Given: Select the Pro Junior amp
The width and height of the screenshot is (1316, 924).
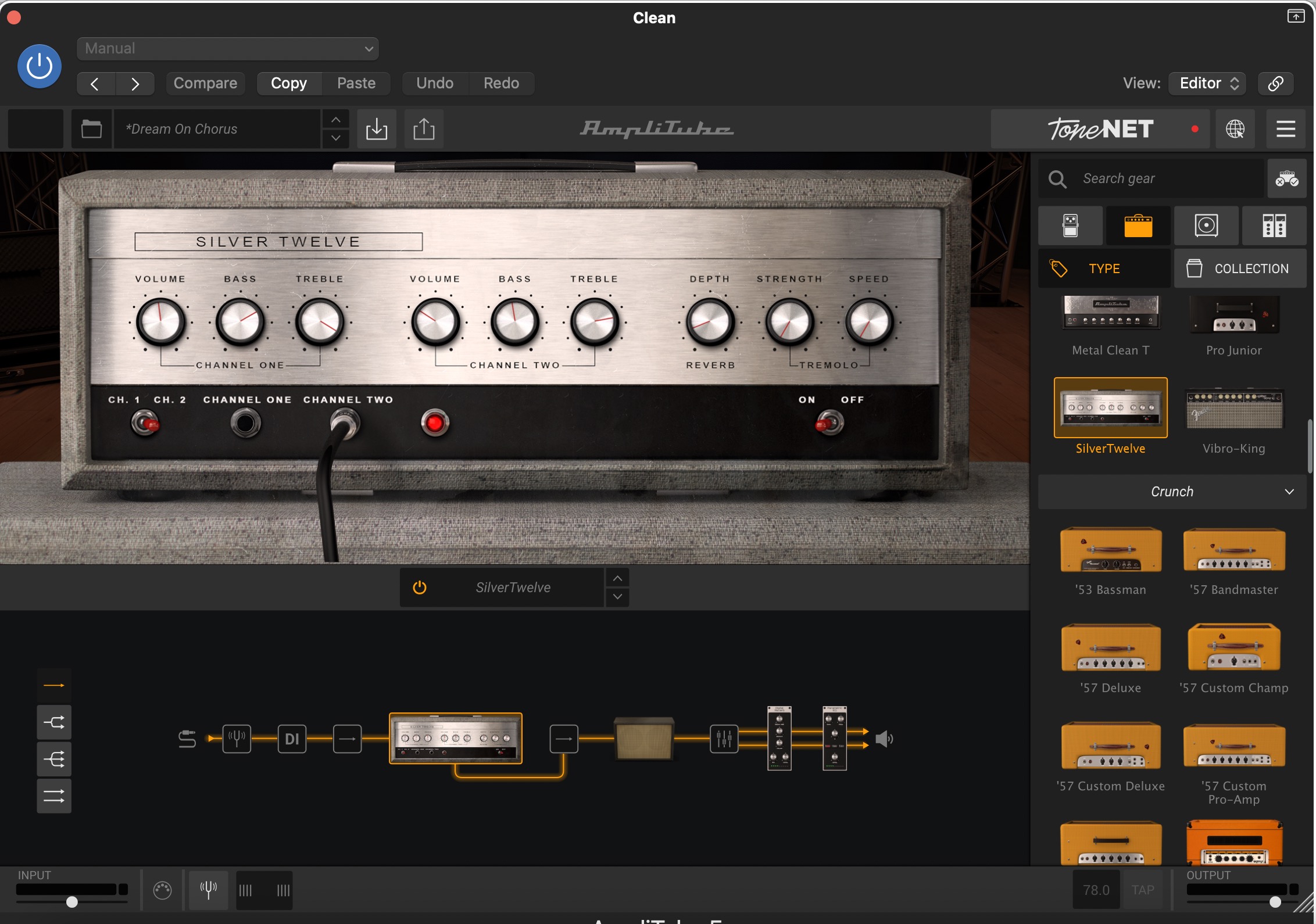Looking at the screenshot, I should pos(1234,325).
